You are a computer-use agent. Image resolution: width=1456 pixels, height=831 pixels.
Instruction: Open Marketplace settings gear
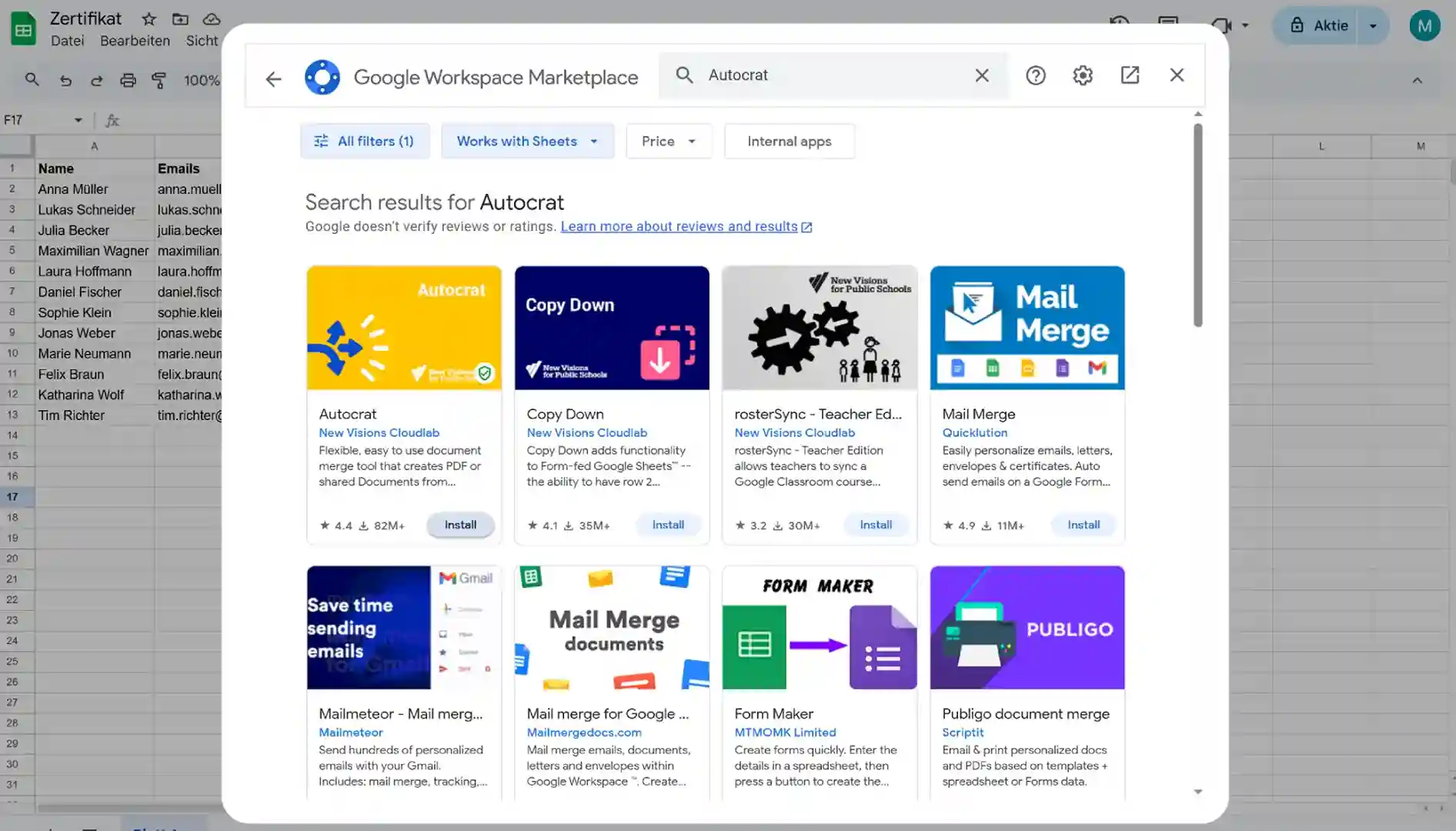[x=1083, y=75]
